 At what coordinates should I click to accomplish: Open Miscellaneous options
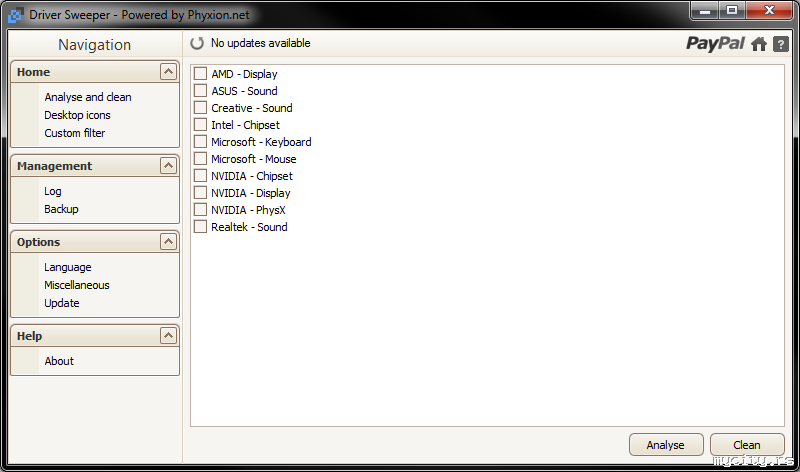(77, 285)
